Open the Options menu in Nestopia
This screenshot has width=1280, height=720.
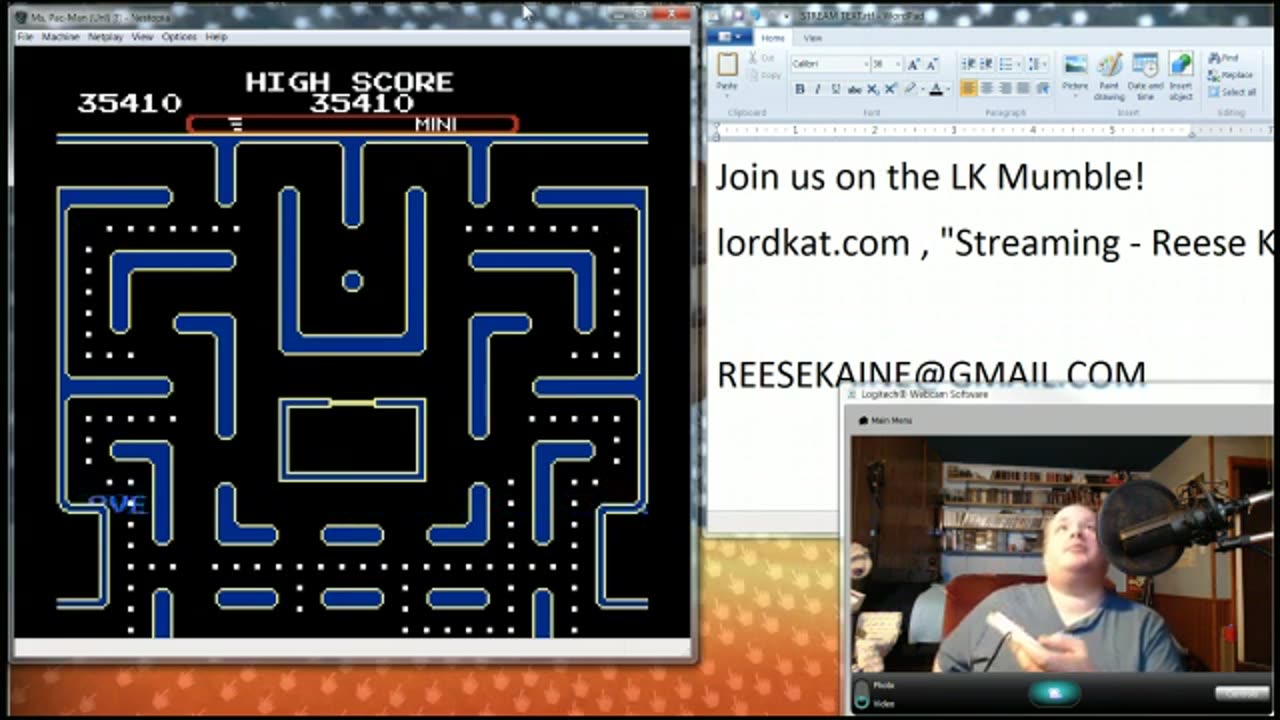pyautogui.click(x=179, y=36)
